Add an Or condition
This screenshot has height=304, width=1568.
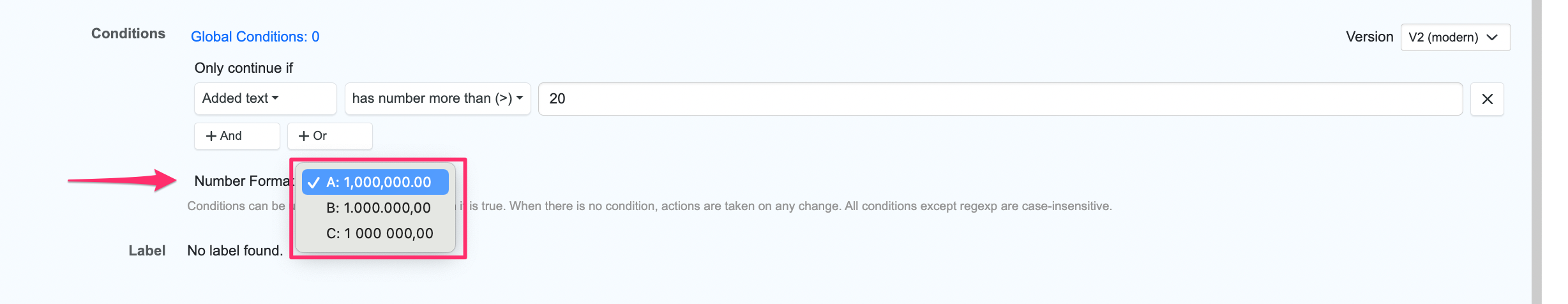click(x=329, y=136)
